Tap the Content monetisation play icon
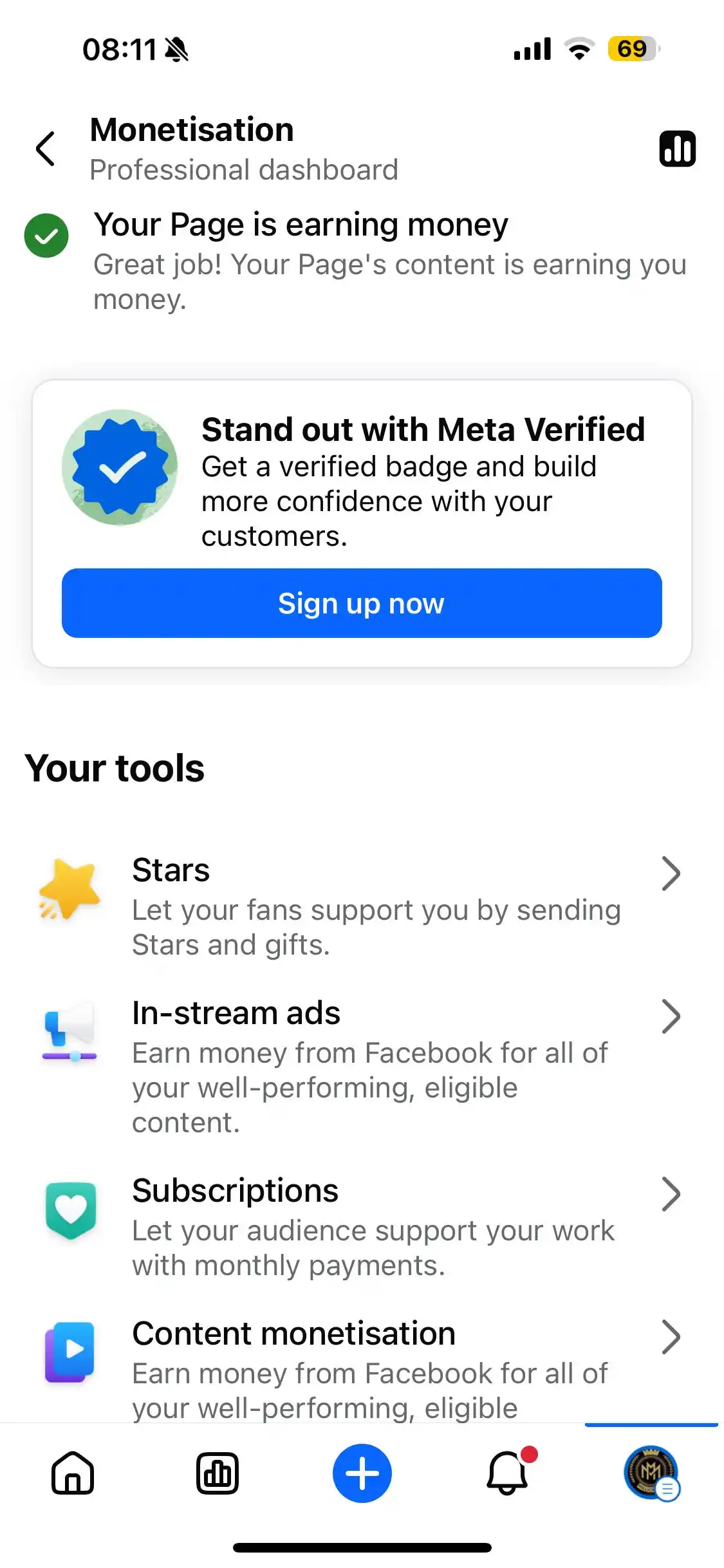This screenshot has width=724, height=1568. (70, 1352)
